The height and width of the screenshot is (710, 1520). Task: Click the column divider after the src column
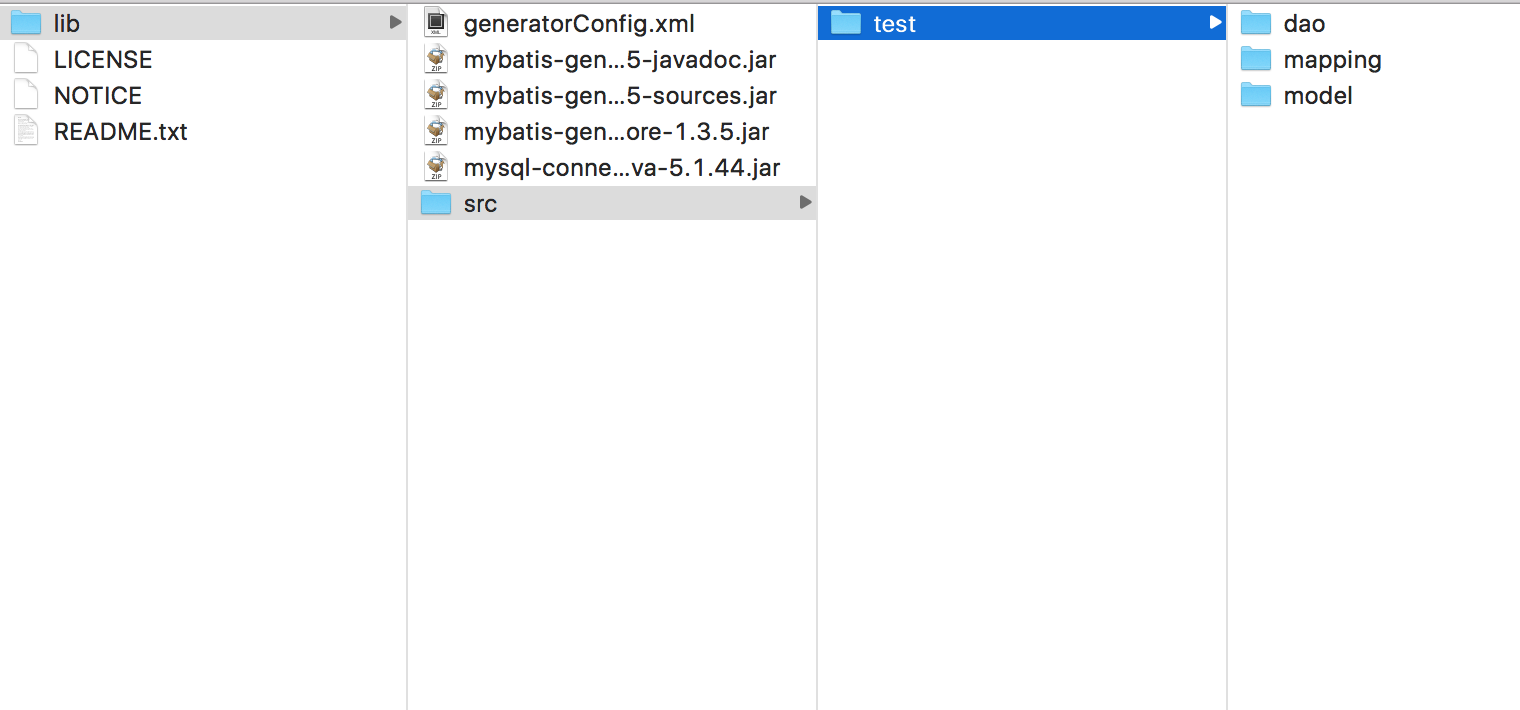coord(817,355)
